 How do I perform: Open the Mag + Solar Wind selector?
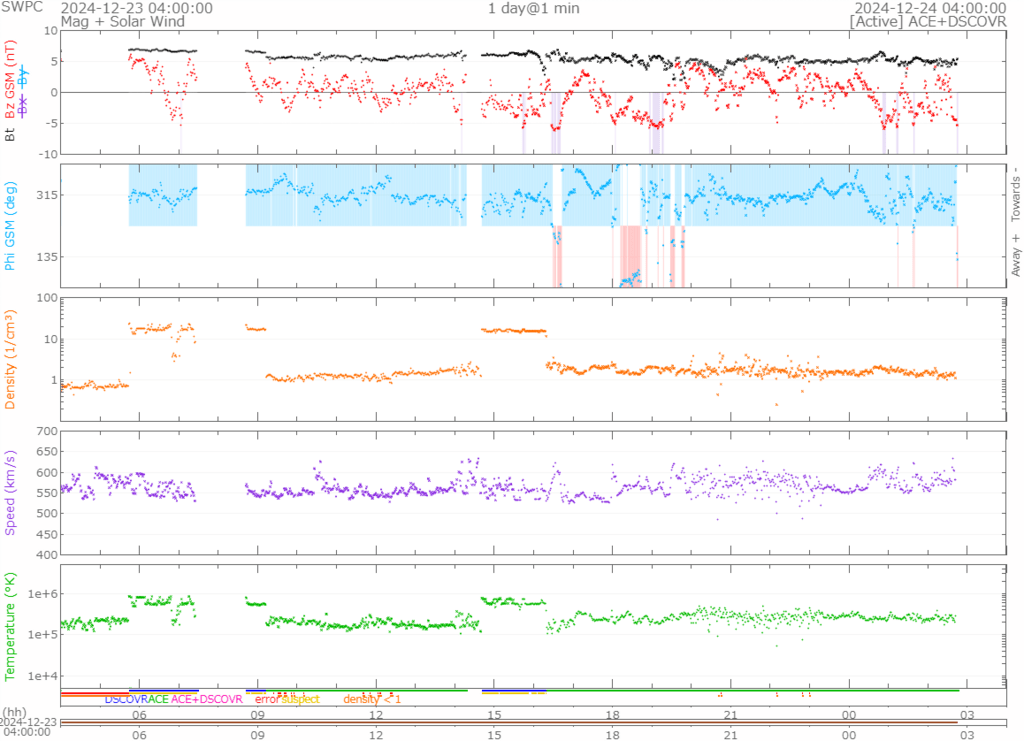108,21
